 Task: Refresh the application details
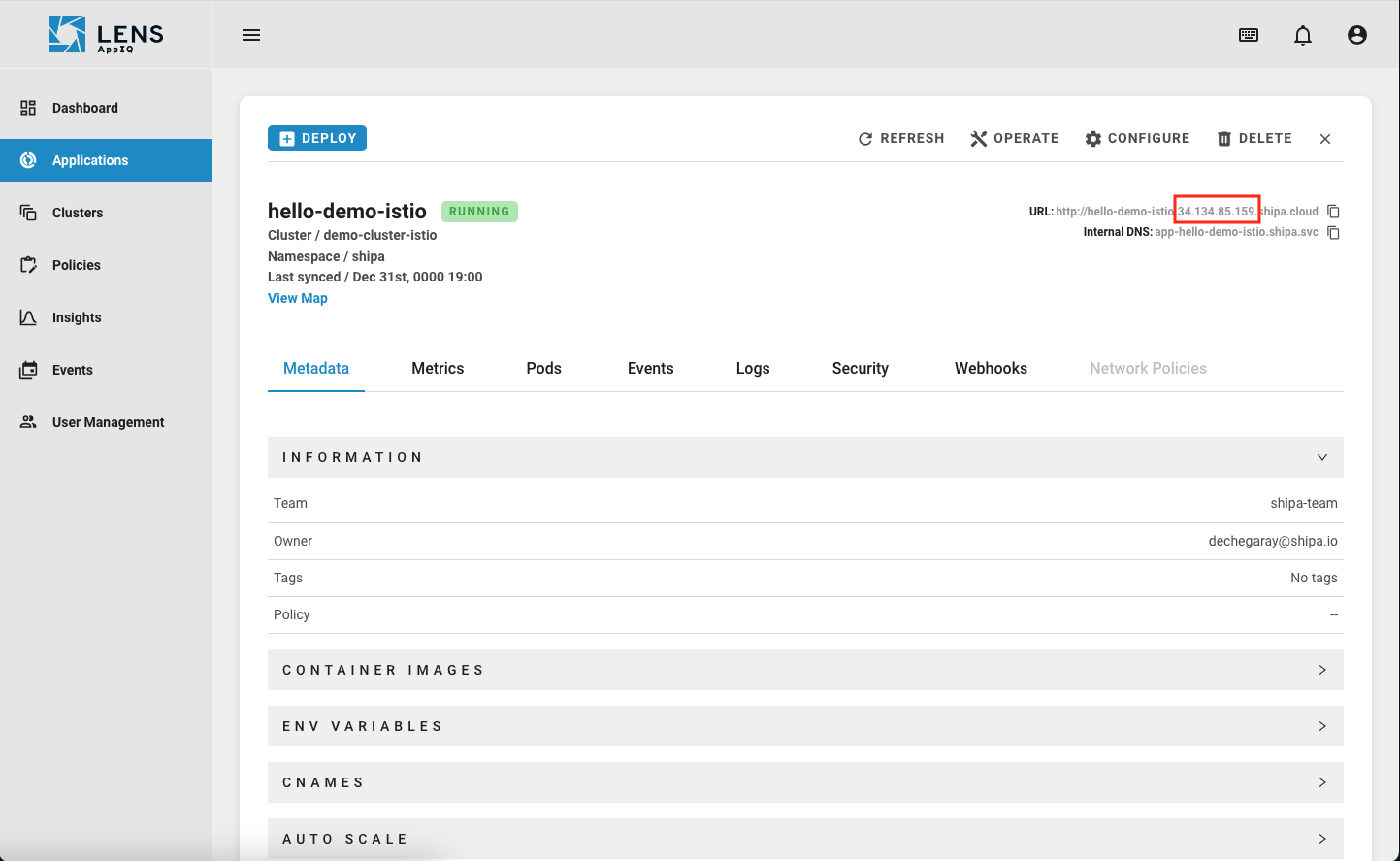(x=901, y=139)
